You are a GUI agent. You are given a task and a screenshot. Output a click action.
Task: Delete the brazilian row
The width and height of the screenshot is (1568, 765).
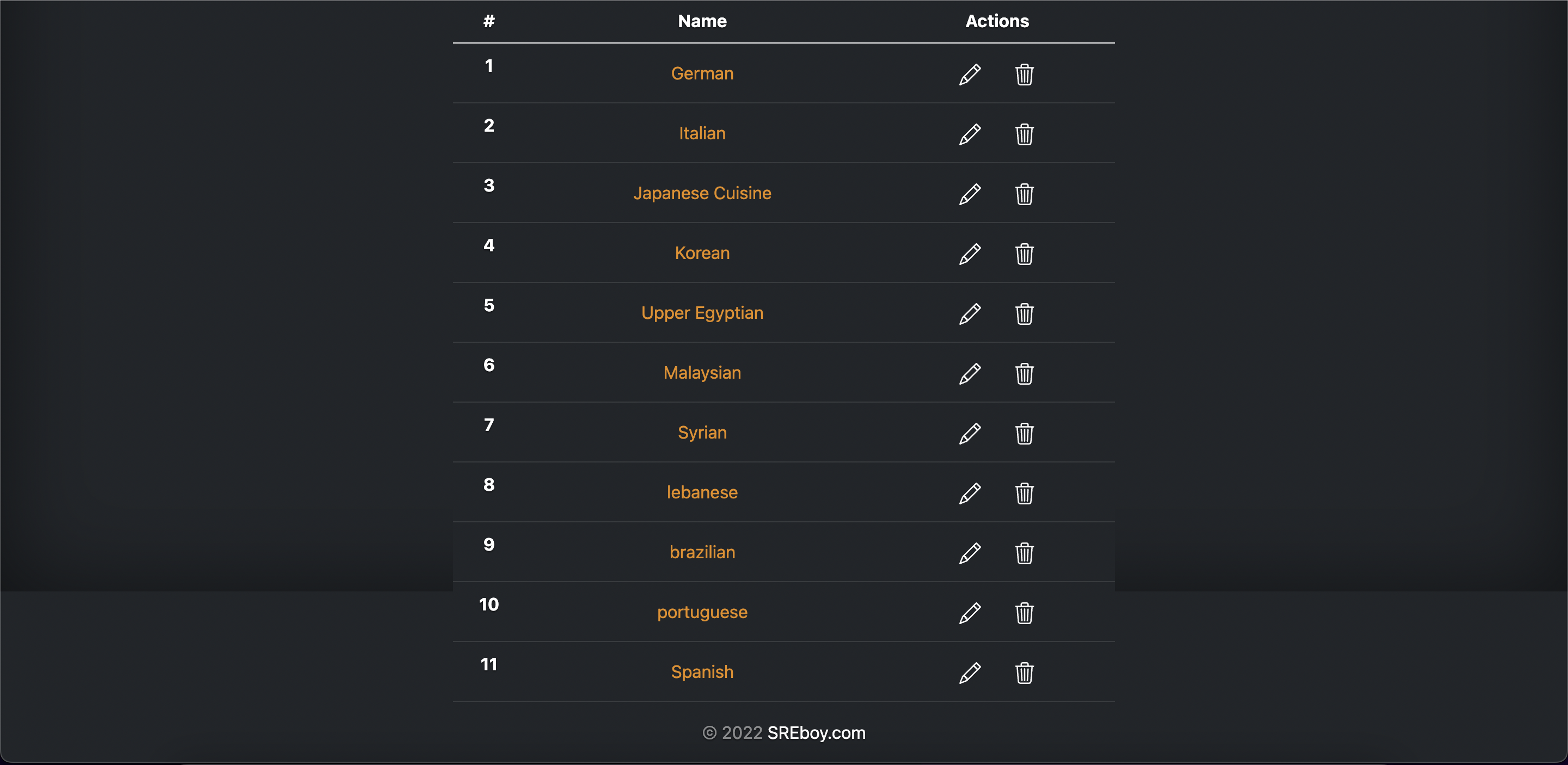[1025, 553]
